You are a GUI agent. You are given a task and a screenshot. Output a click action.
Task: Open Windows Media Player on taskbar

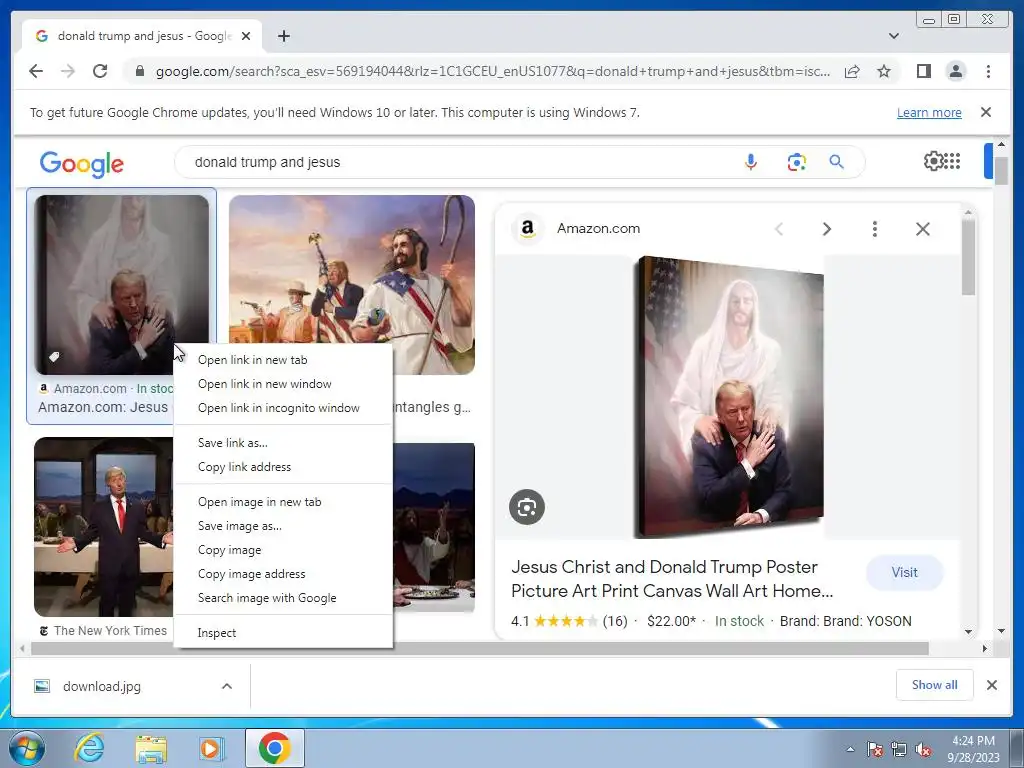(x=211, y=749)
